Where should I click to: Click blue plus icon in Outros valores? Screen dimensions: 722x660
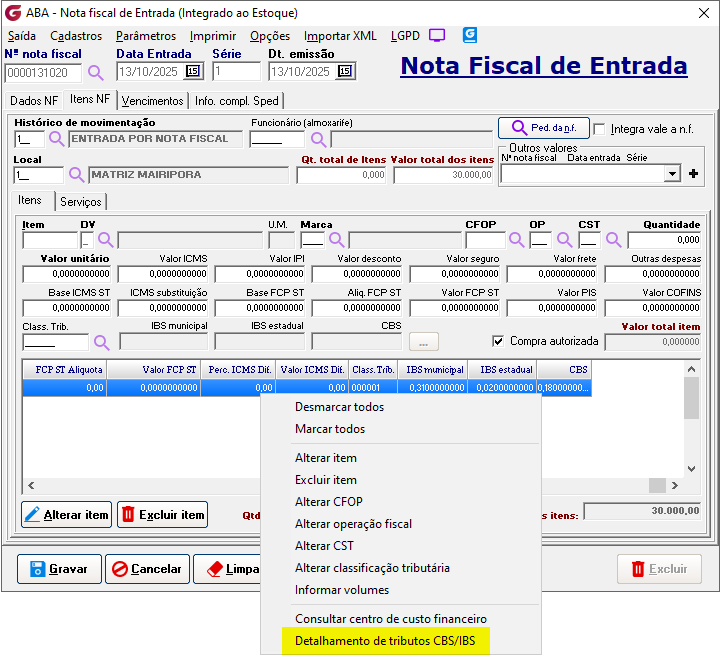[x=693, y=174]
